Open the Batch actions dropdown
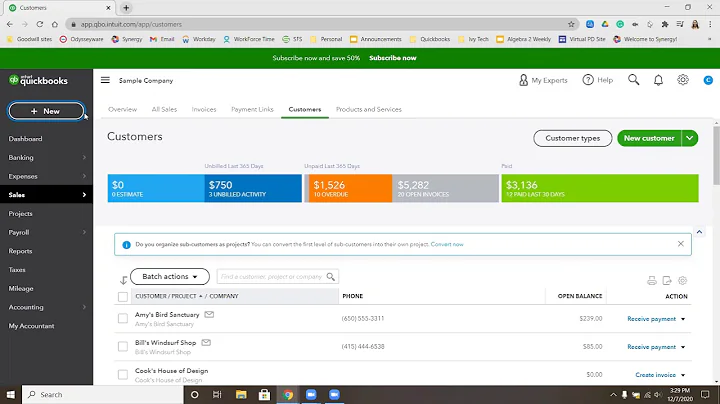 (170, 276)
